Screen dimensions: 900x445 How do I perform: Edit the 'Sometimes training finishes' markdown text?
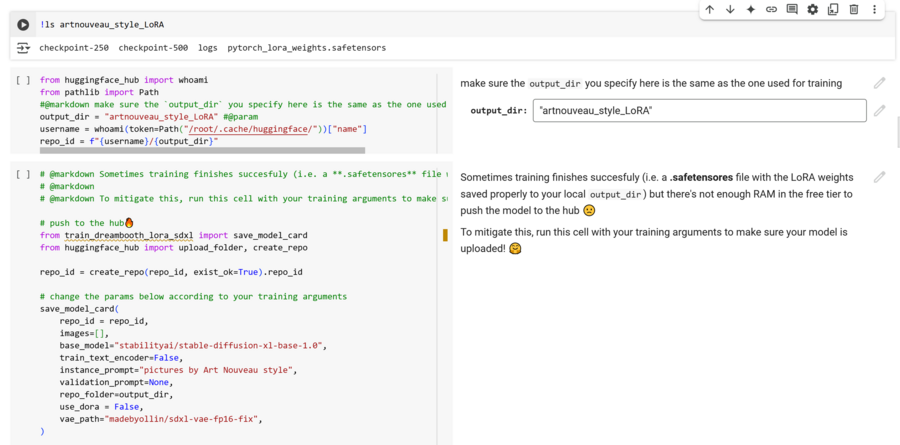879,177
